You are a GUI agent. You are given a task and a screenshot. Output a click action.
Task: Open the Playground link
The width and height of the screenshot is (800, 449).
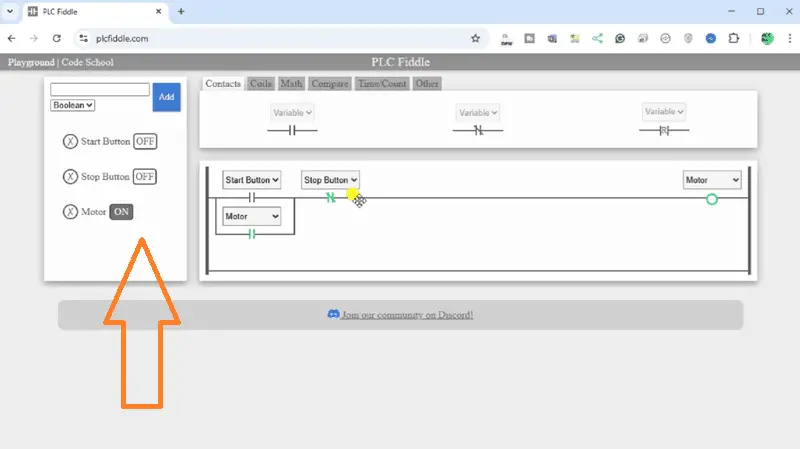[31, 62]
